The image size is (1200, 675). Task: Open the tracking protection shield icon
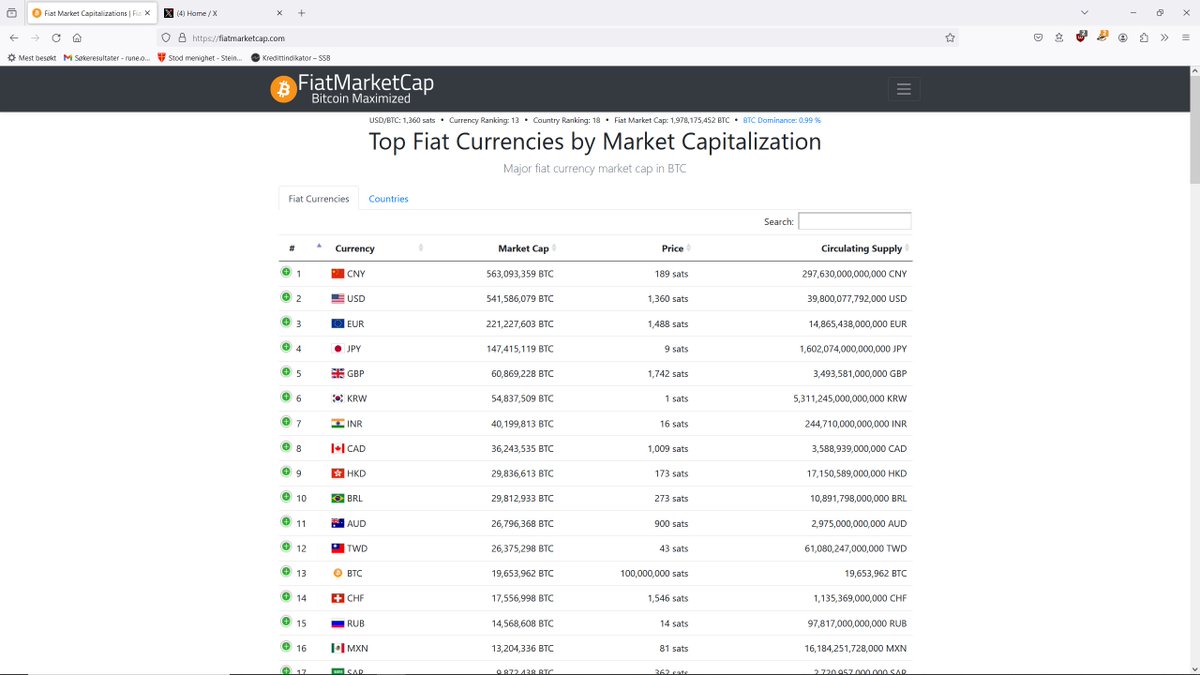(x=166, y=38)
